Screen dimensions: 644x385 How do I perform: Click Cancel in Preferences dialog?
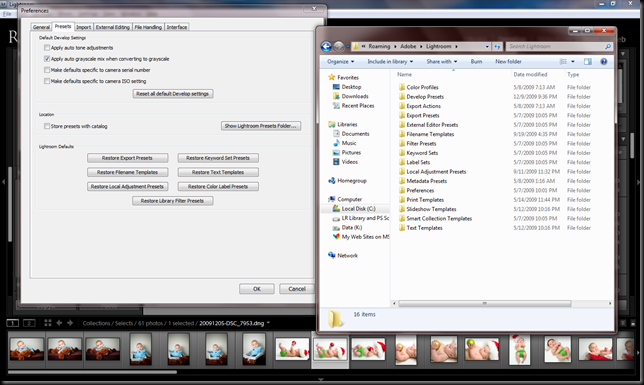pyautogui.click(x=297, y=289)
